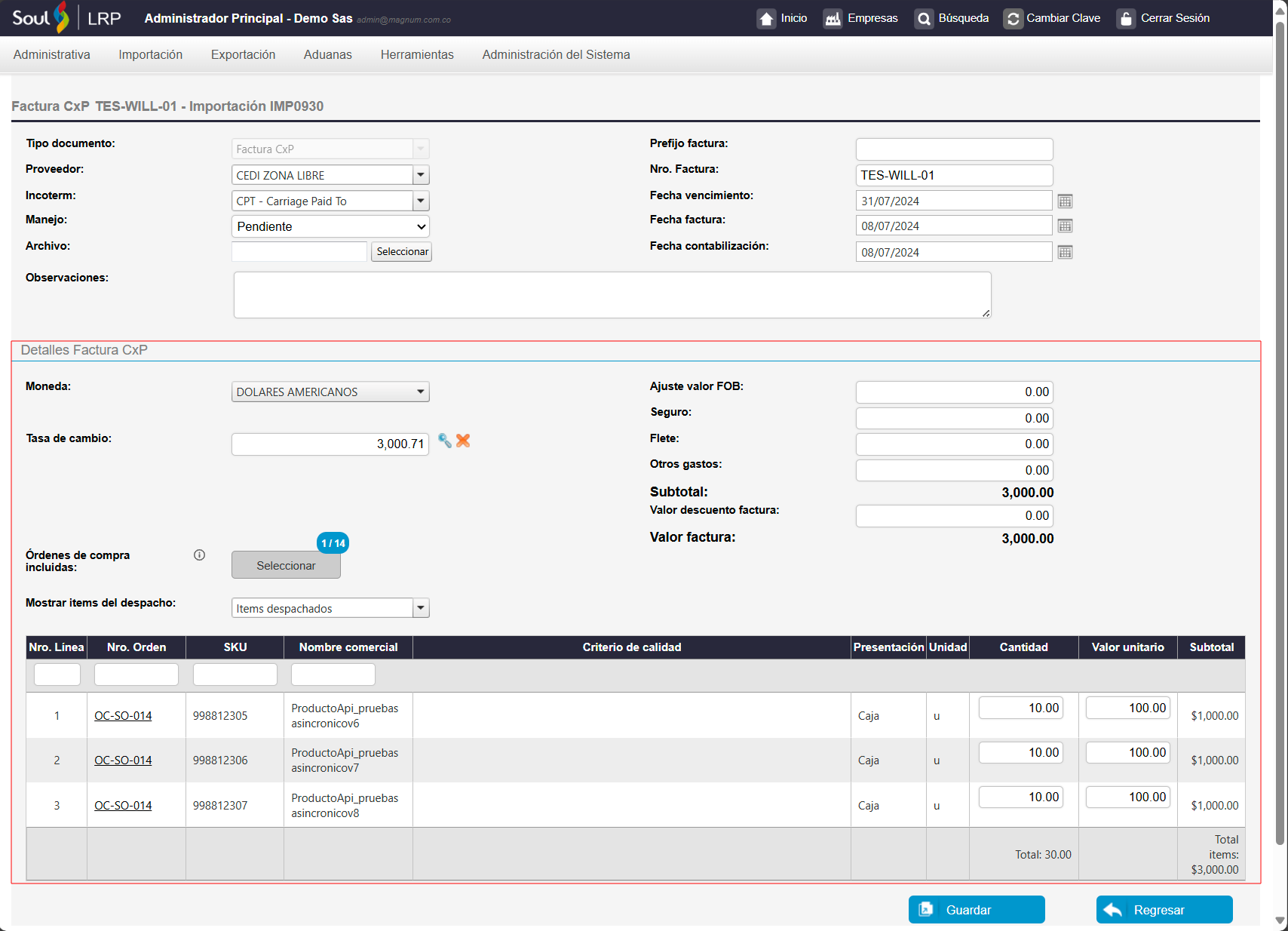
Task: Click the info icon beside Órdenes de compra
Action: (199, 555)
